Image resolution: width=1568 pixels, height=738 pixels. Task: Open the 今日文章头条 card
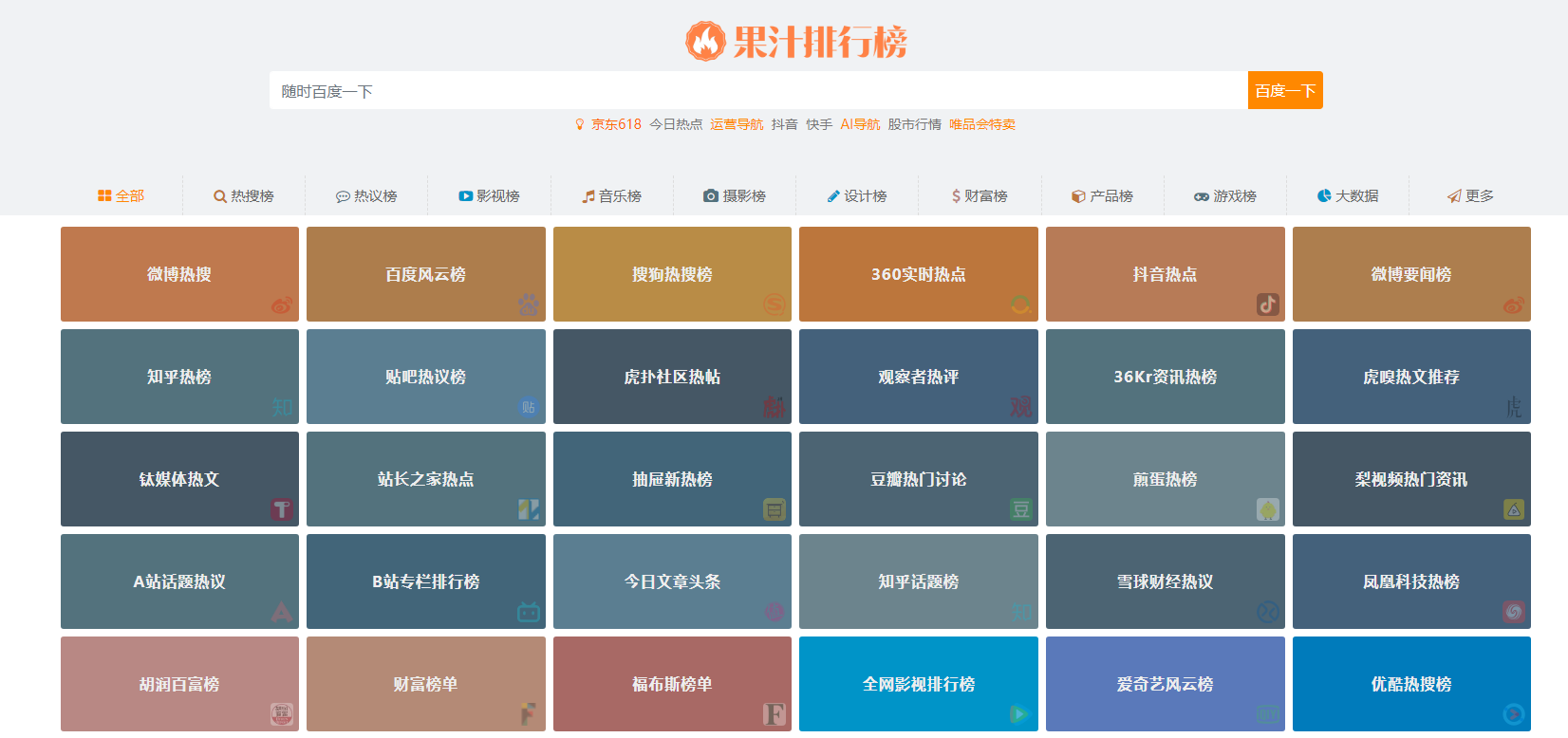(672, 581)
